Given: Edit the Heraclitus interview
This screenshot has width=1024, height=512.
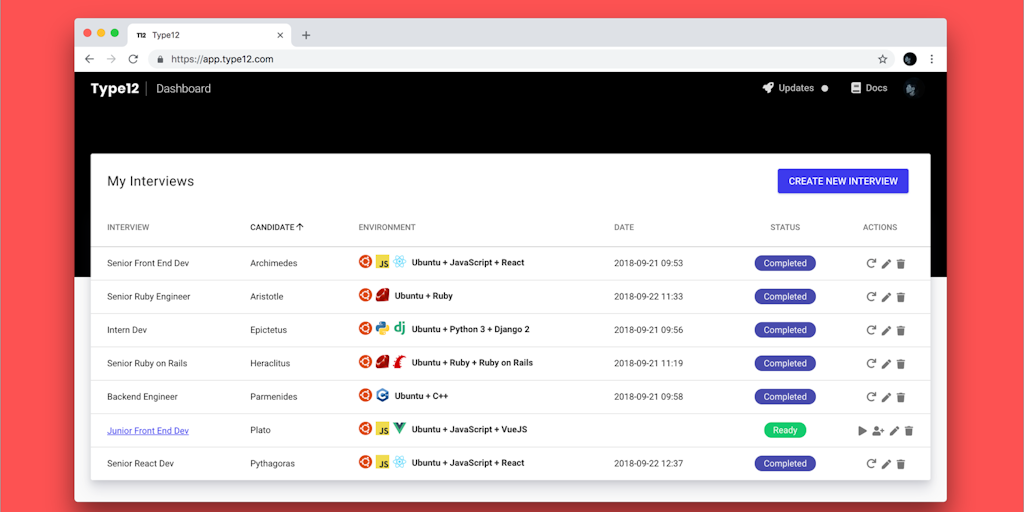Looking at the screenshot, I should [x=886, y=364].
